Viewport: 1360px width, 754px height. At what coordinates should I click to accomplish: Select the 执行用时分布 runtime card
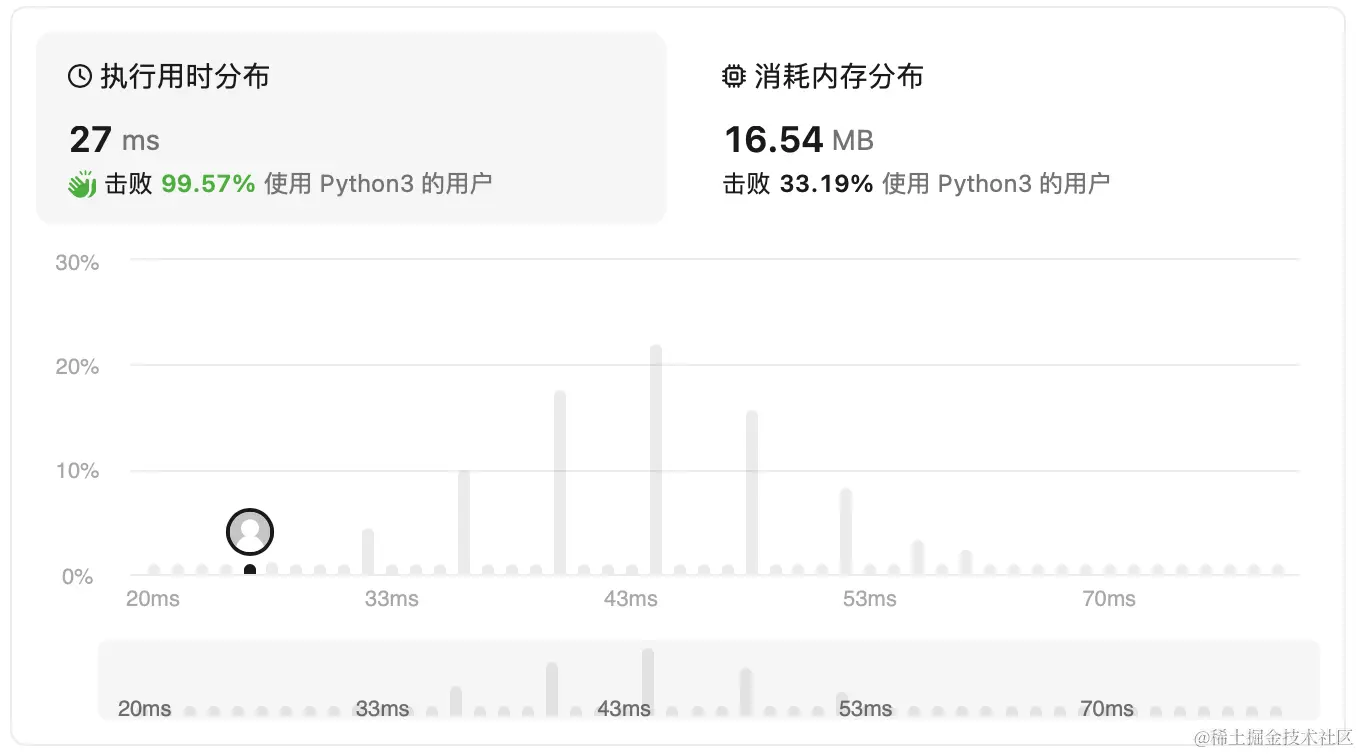(350, 127)
